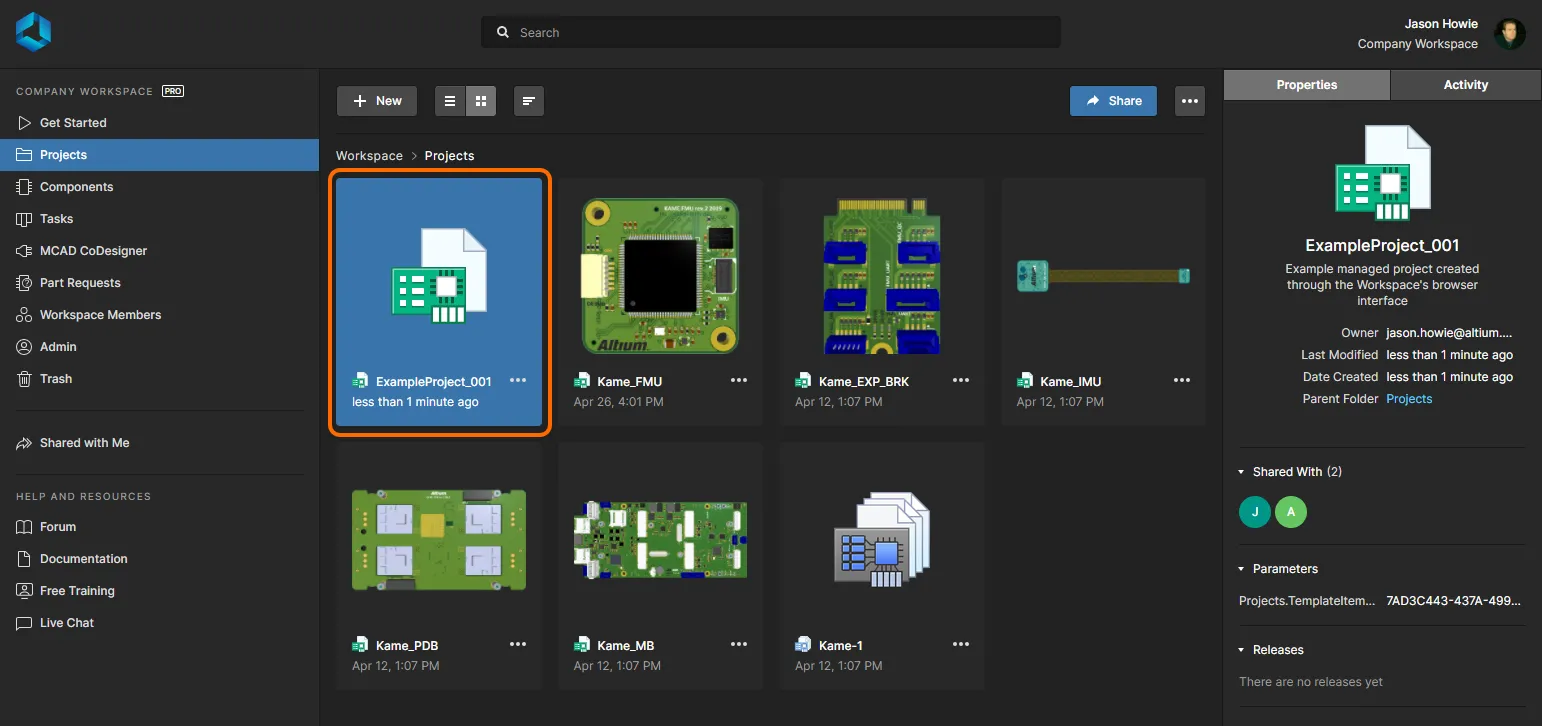The width and height of the screenshot is (1542, 726).
Task: Select the Kame_IMU flex board thumbnail
Action: click(1104, 275)
